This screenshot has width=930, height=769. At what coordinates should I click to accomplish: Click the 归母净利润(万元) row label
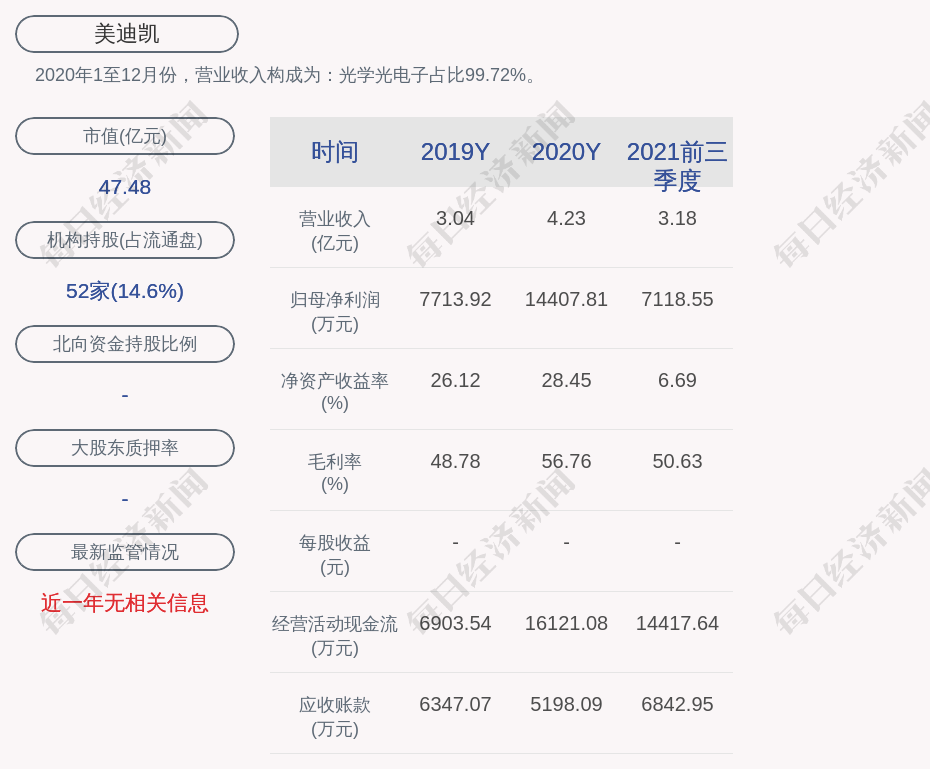335,312
